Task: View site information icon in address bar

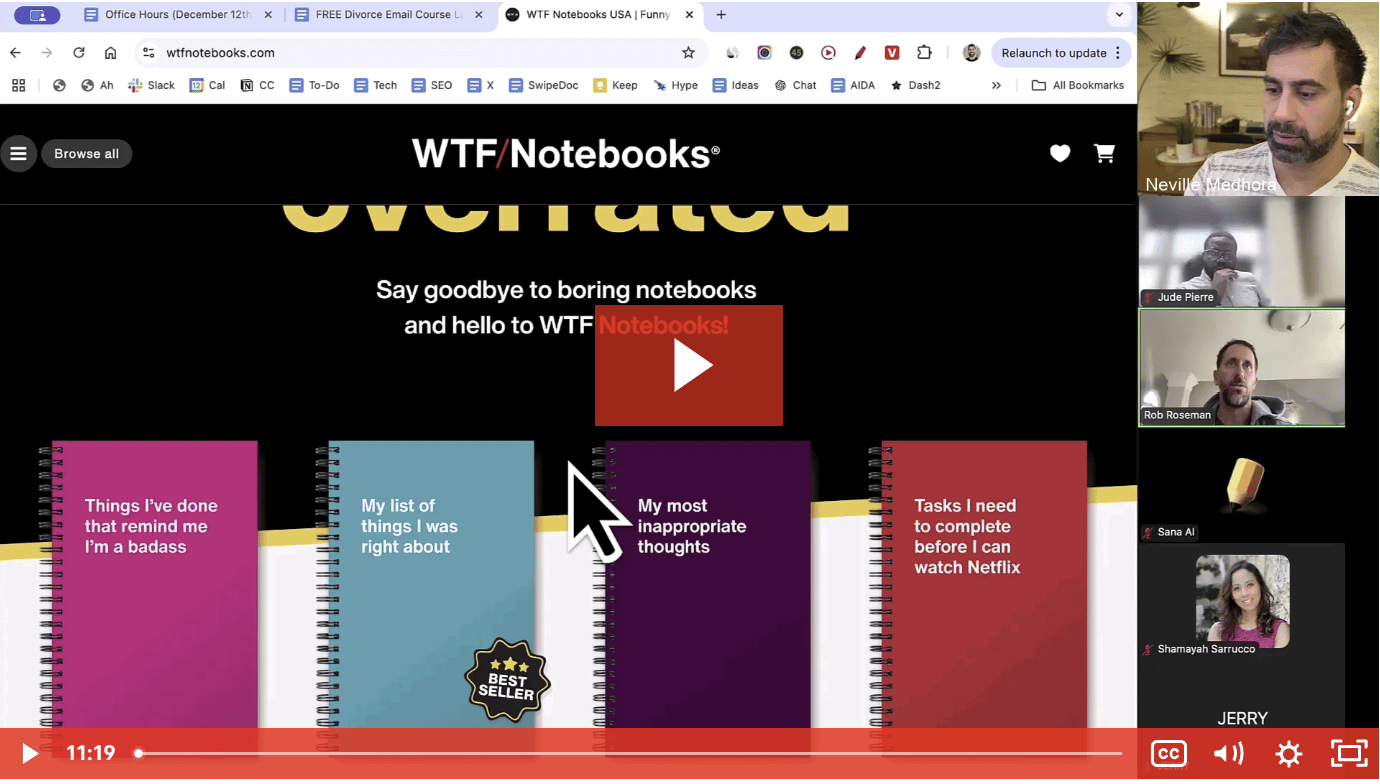Action: point(148,53)
